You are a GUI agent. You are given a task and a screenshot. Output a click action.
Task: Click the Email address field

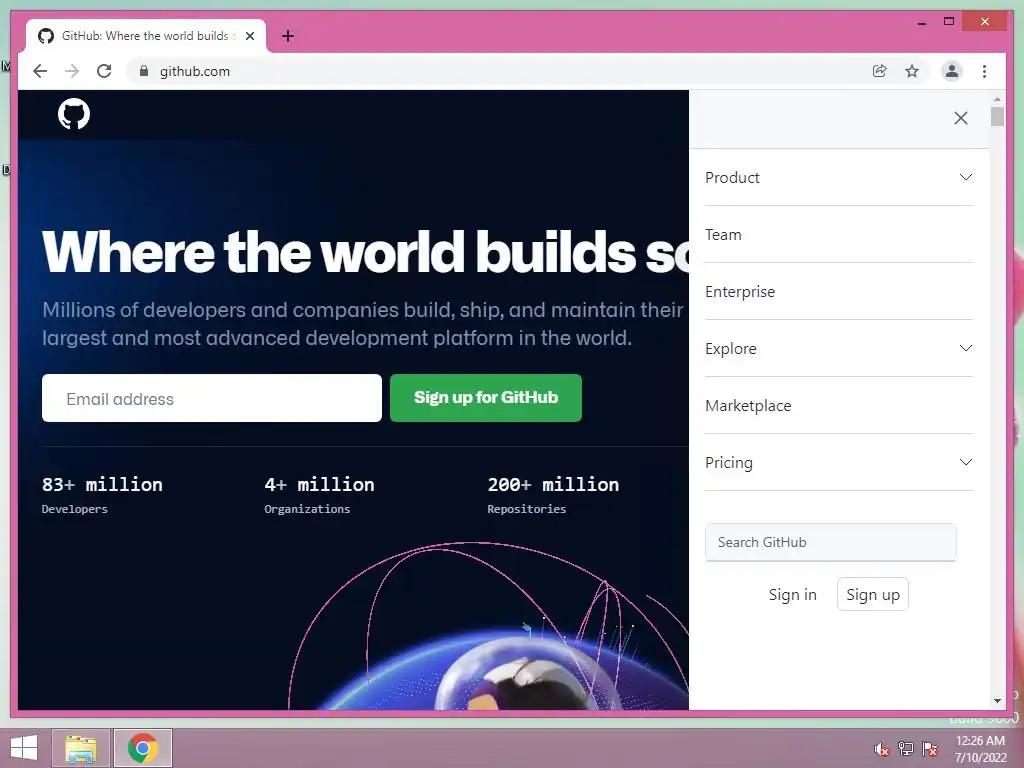[x=212, y=398]
